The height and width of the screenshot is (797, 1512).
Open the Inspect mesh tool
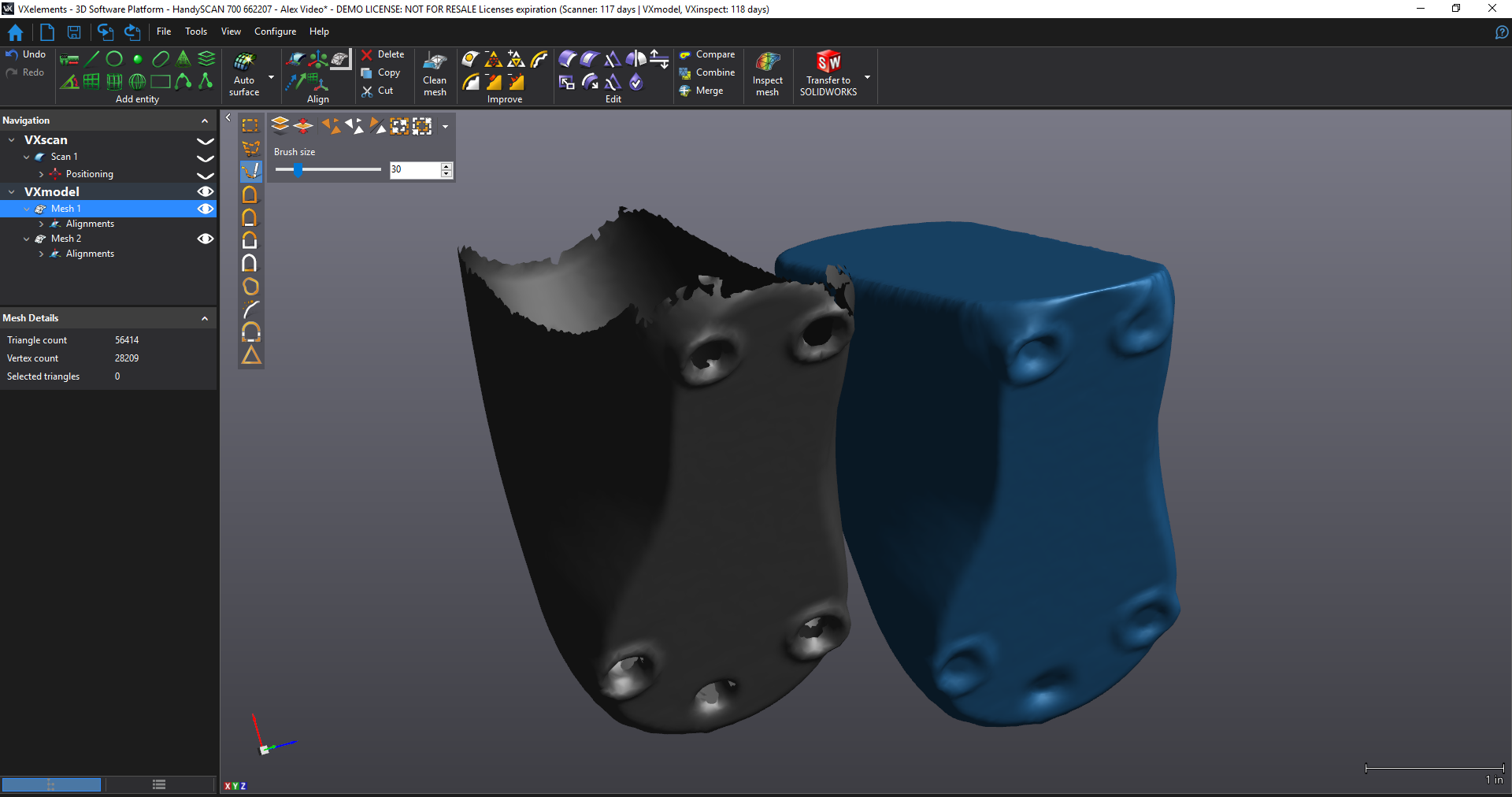tap(767, 63)
